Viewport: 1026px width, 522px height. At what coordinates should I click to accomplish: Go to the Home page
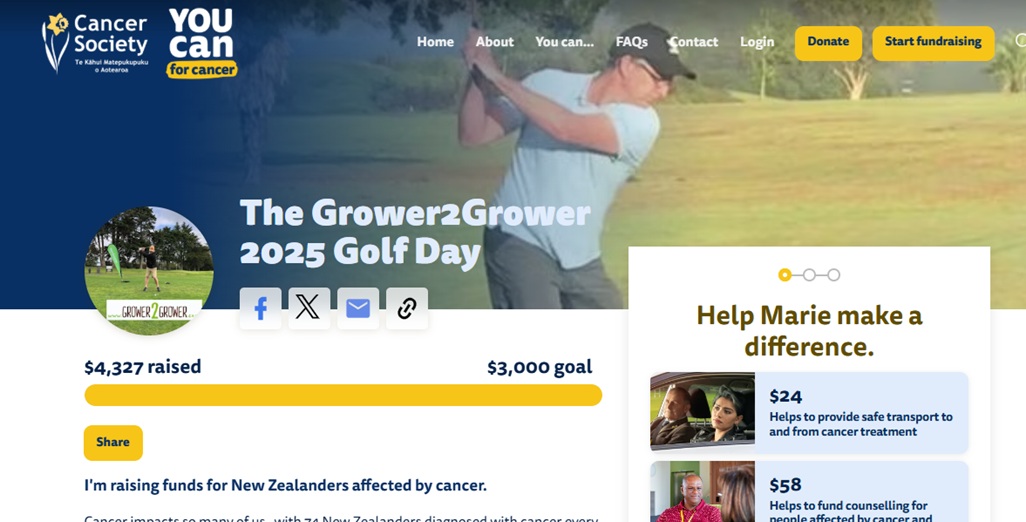[x=435, y=42]
